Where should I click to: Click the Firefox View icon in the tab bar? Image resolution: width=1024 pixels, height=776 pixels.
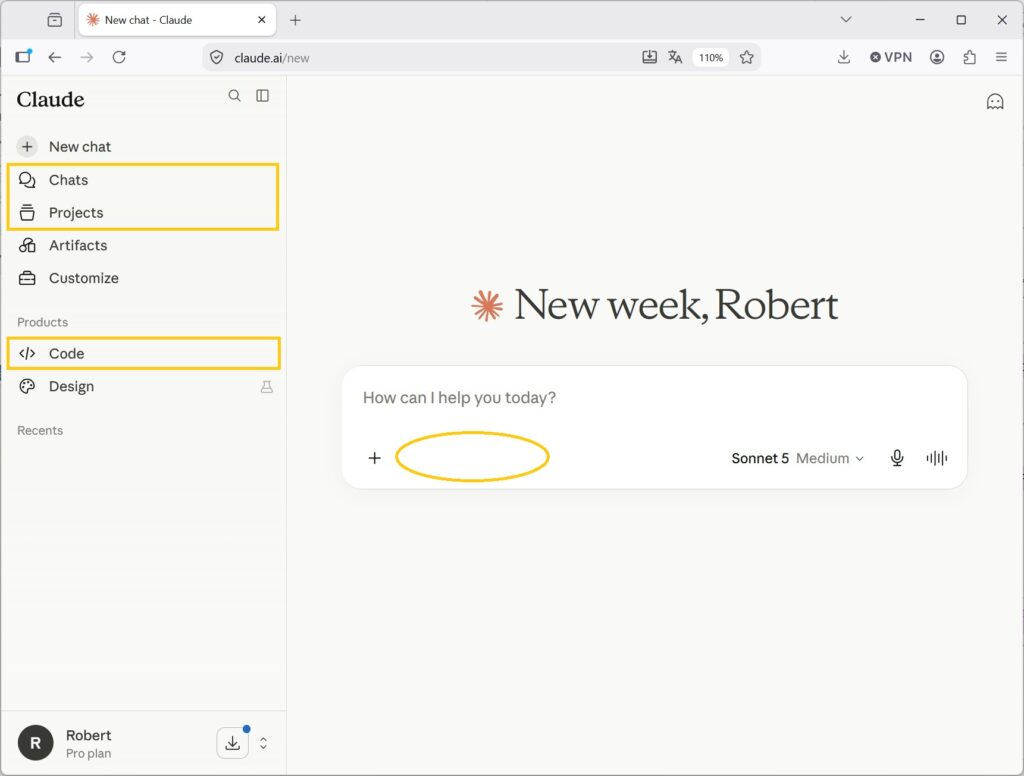[55, 20]
